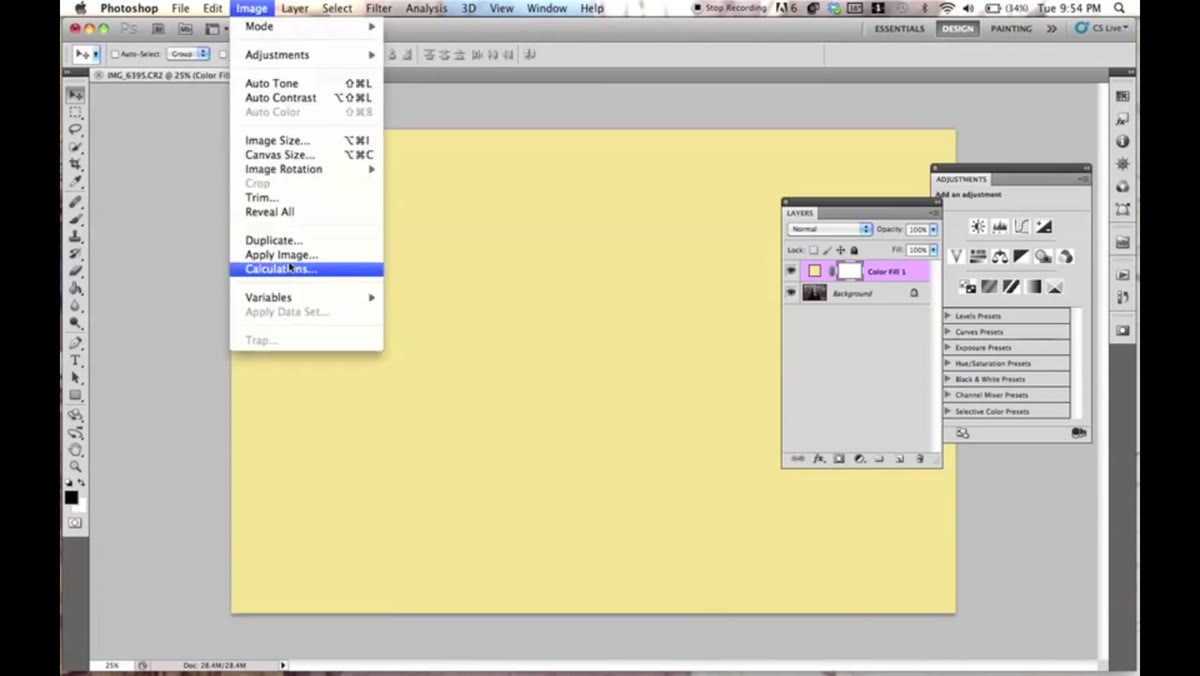Viewport: 1200px width, 676px height.
Task: Link layers using chain icon
Action: click(x=798, y=459)
